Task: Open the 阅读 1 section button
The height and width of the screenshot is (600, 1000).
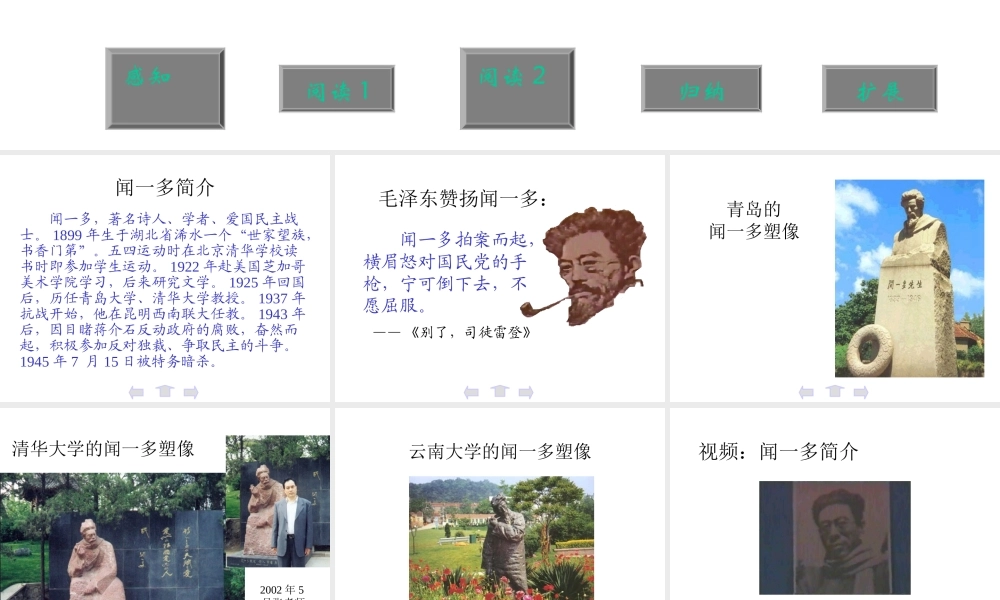Action: 337,89
